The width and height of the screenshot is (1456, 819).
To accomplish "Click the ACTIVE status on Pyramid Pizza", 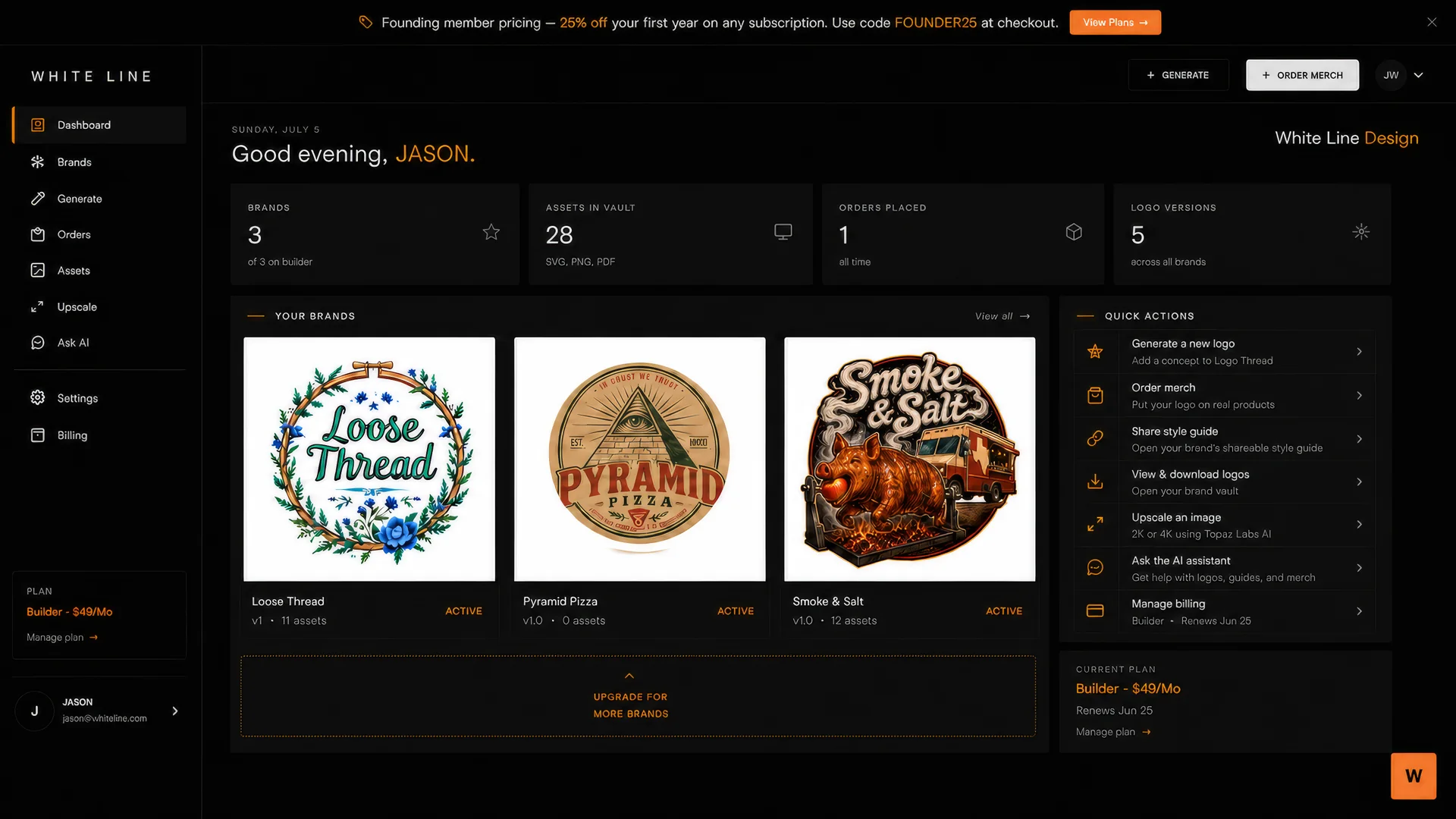I will (736, 611).
